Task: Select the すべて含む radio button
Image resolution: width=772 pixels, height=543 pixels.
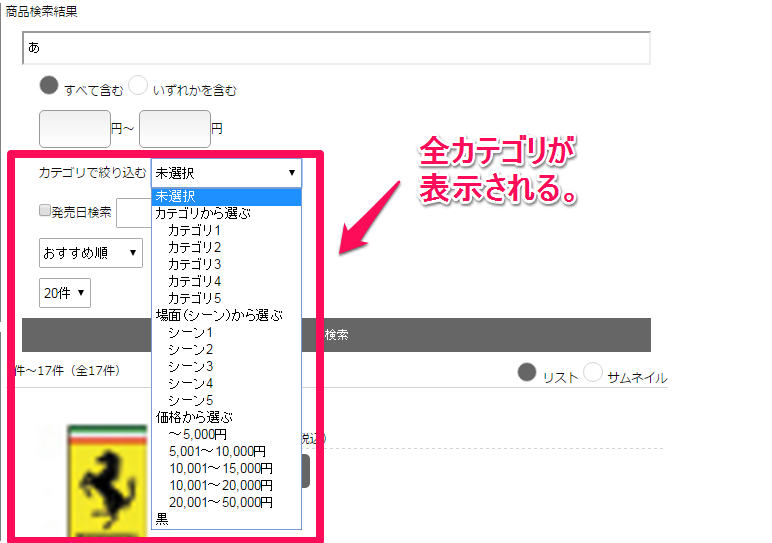Action: (49, 86)
